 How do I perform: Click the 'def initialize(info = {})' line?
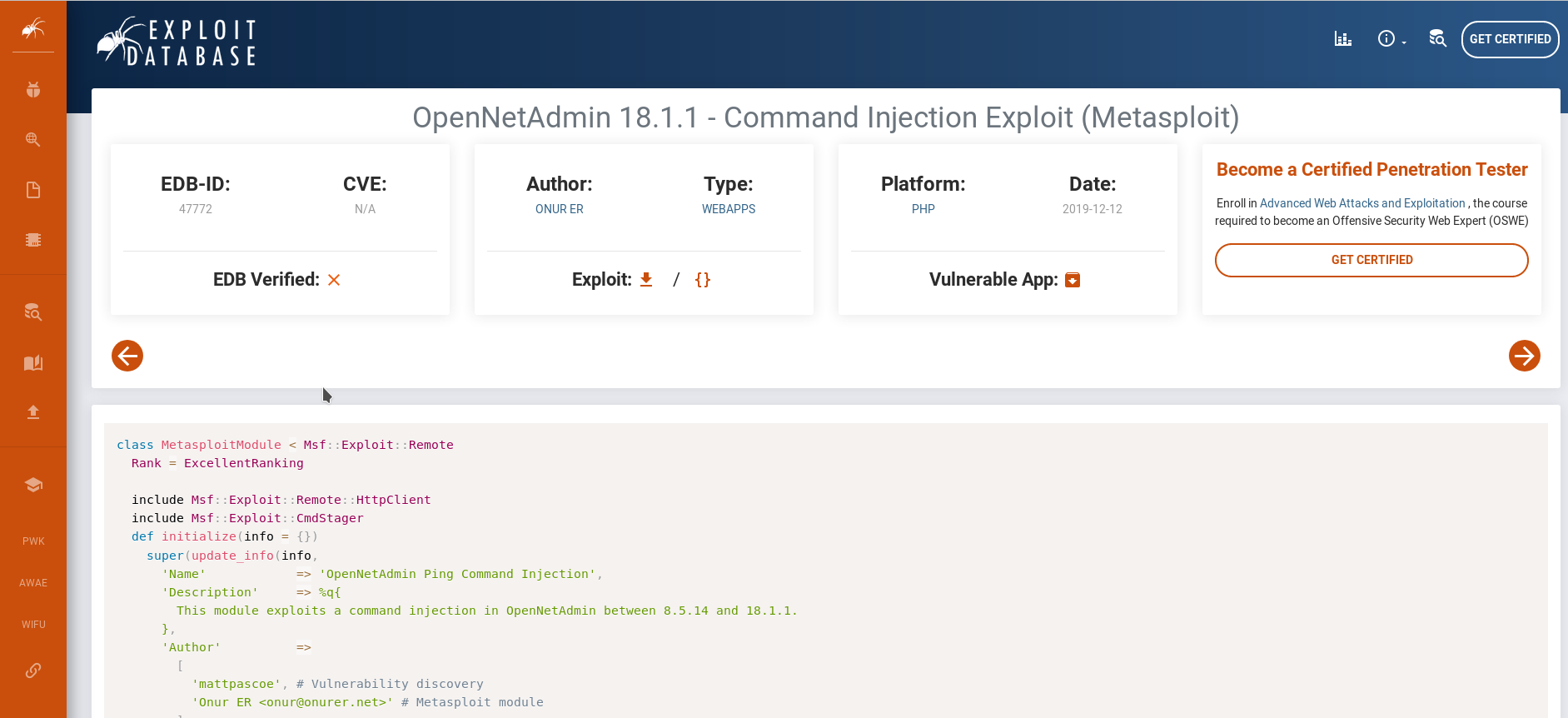tap(225, 536)
